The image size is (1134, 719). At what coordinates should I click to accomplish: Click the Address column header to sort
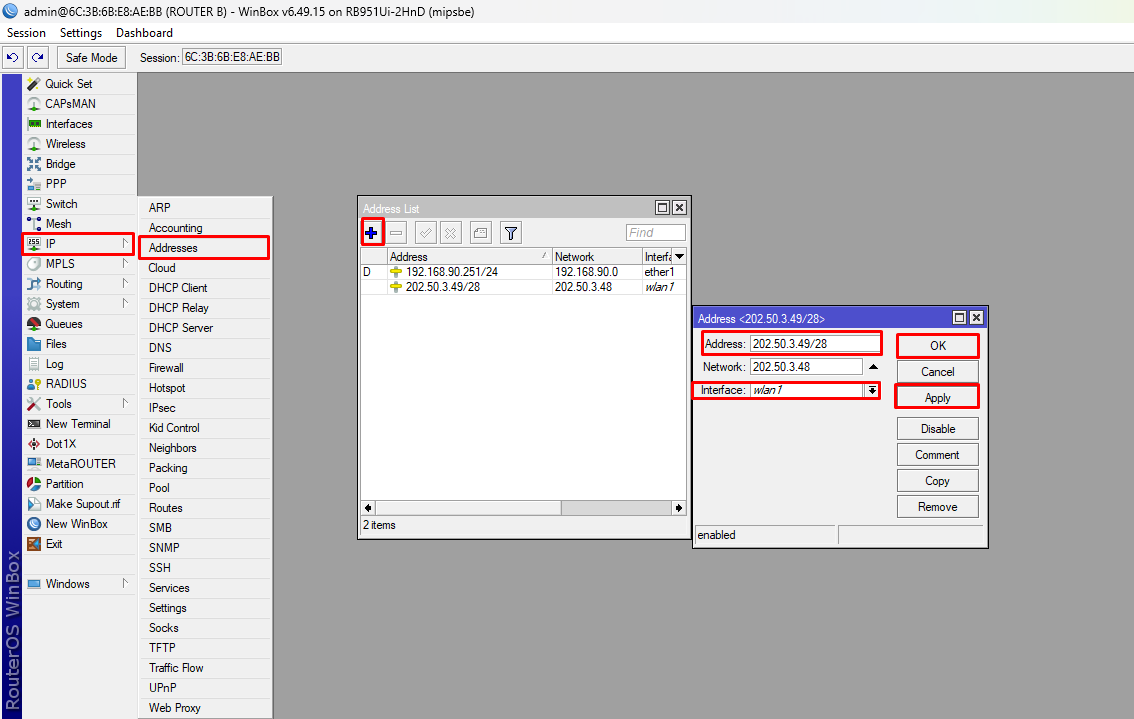pyautogui.click(x=469, y=257)
